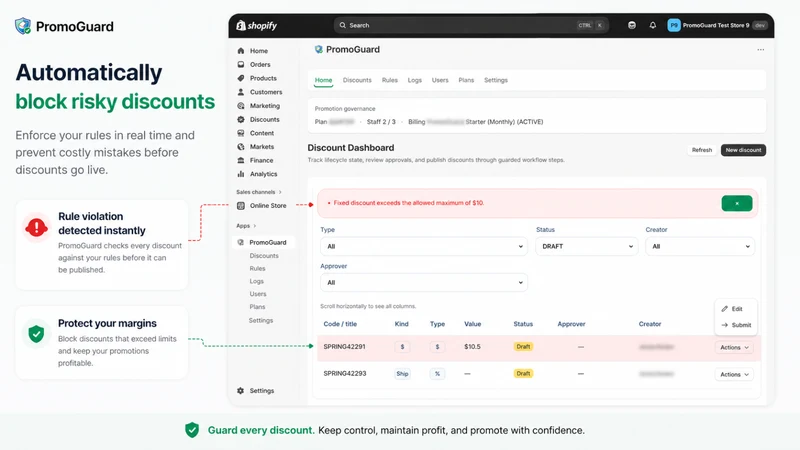Click the Orders inbox icon
Viewport: 800px width, 450px height.
point(241,65)
